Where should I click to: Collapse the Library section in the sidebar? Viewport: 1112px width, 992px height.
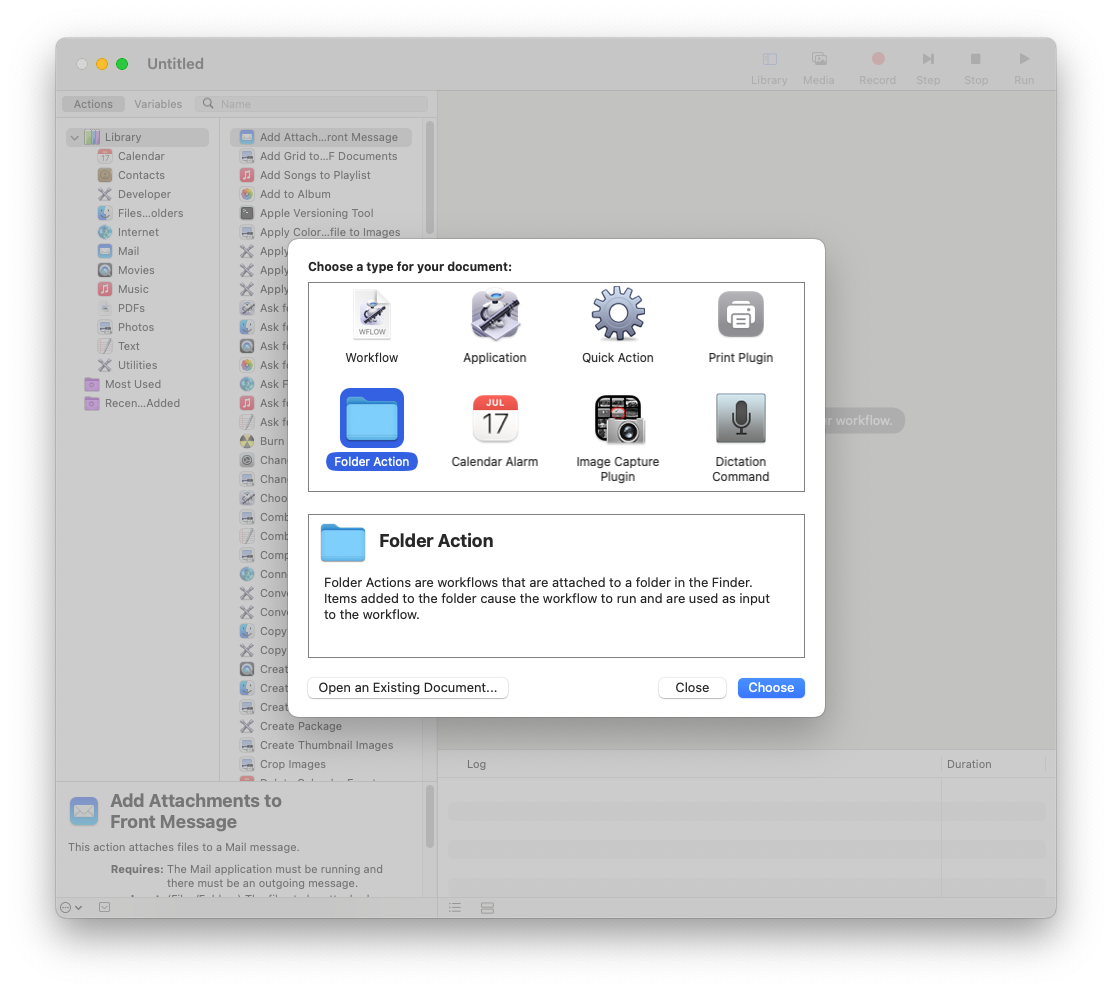pos(73,137)
